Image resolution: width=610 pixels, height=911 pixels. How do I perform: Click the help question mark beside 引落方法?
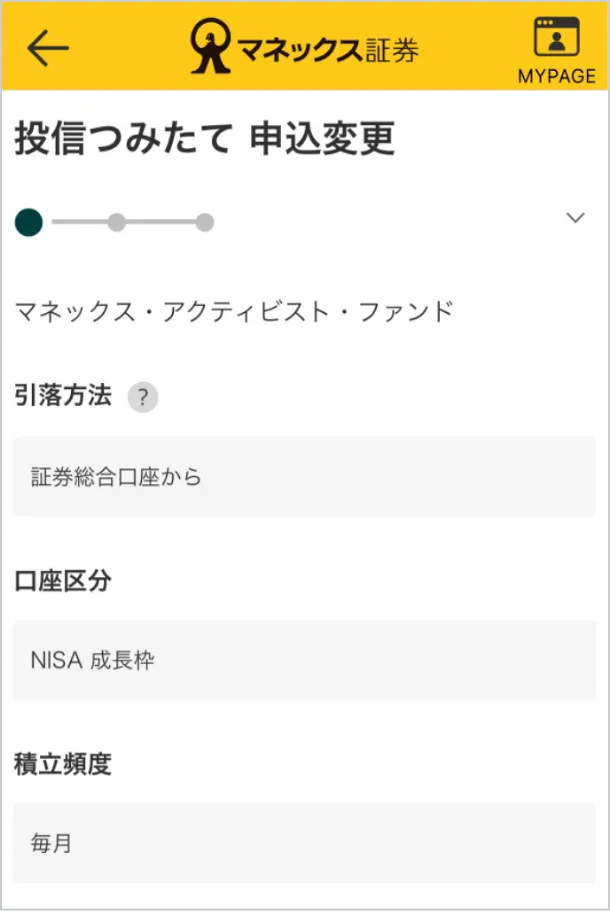coord(143,397)
